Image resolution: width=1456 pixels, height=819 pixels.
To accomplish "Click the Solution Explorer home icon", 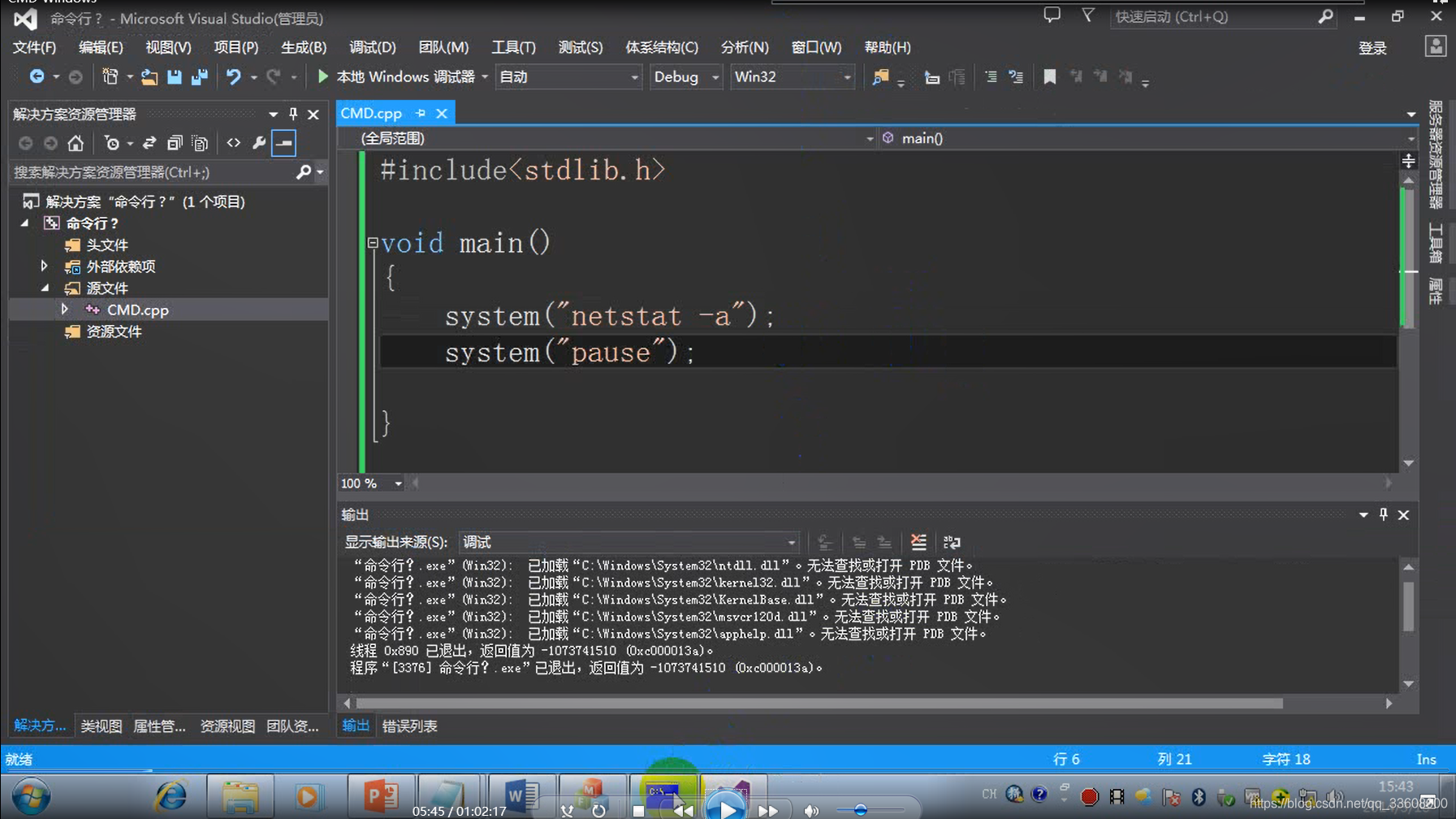I will coord(76,144).
